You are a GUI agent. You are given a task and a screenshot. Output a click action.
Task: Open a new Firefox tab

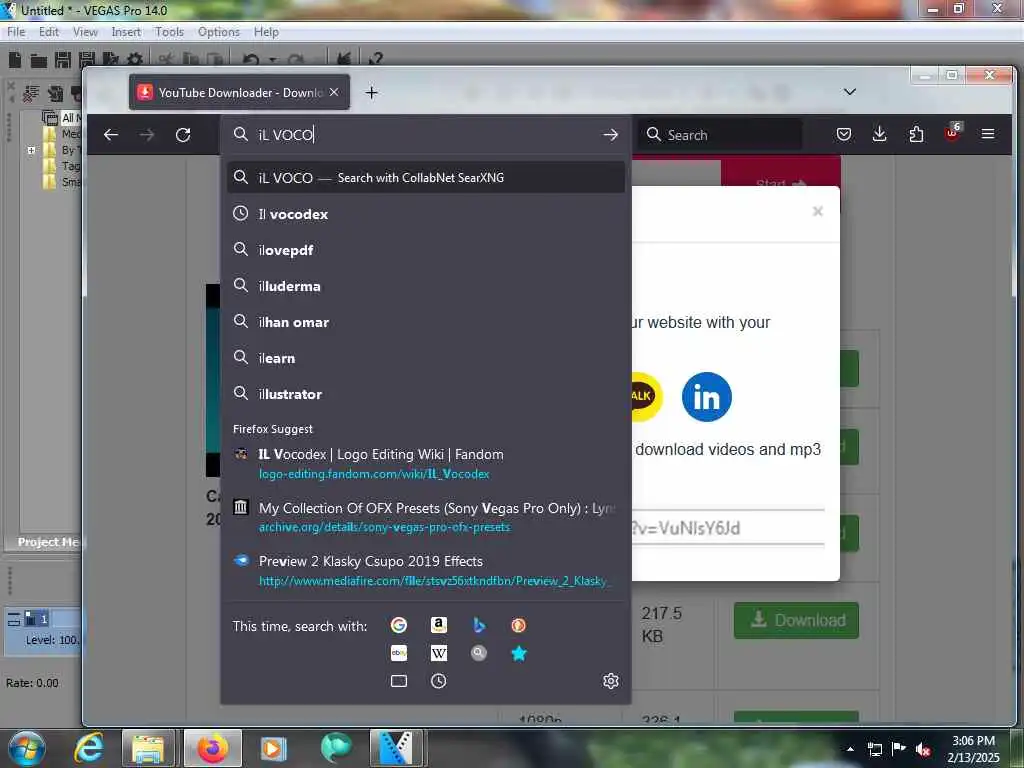coord(372,93)
